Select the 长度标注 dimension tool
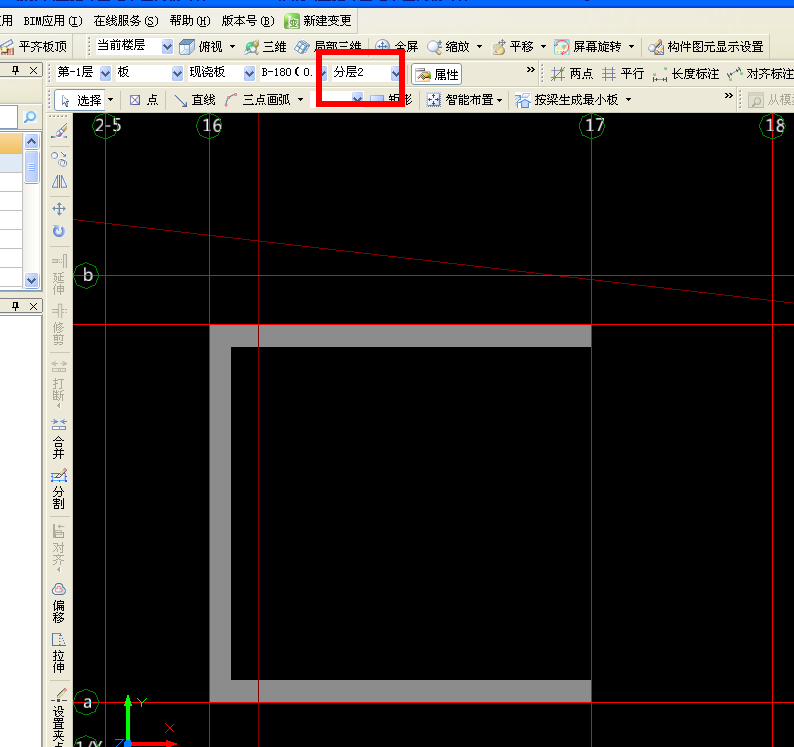 686,74
